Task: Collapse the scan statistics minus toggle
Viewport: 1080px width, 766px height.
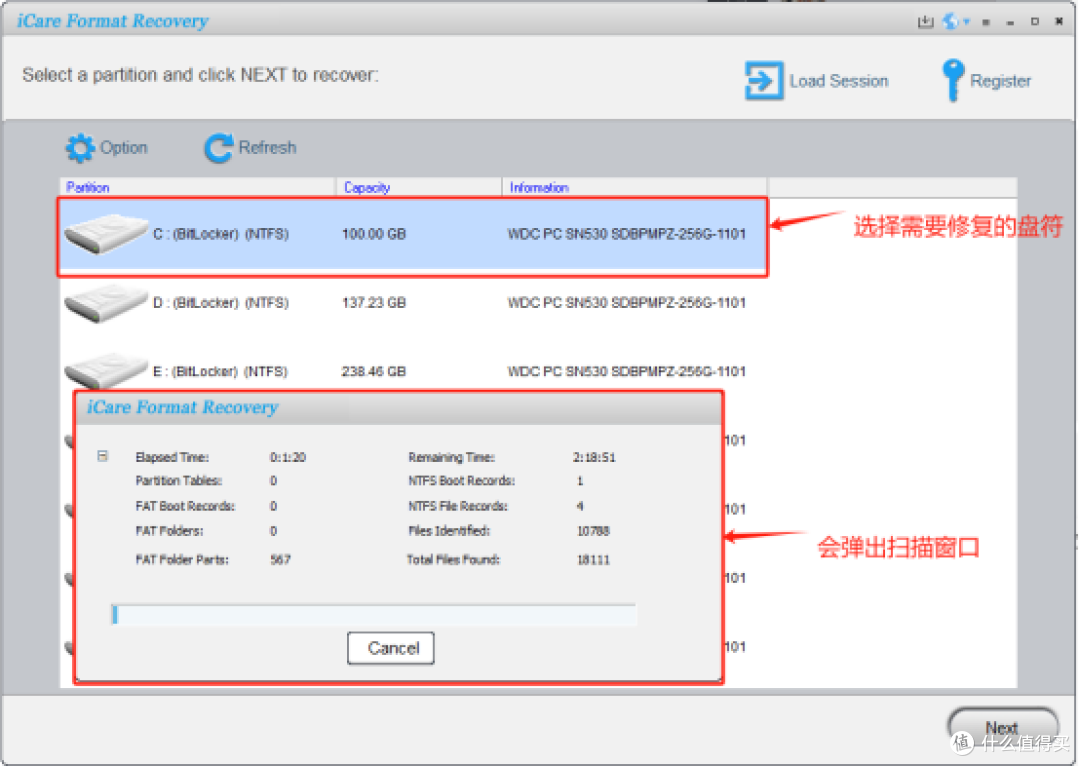Action: (x=103, y=456)
